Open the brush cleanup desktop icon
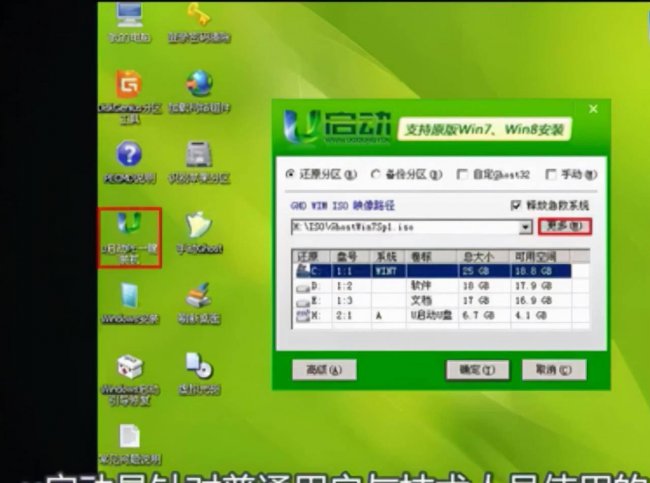 (x=199, y=303)
